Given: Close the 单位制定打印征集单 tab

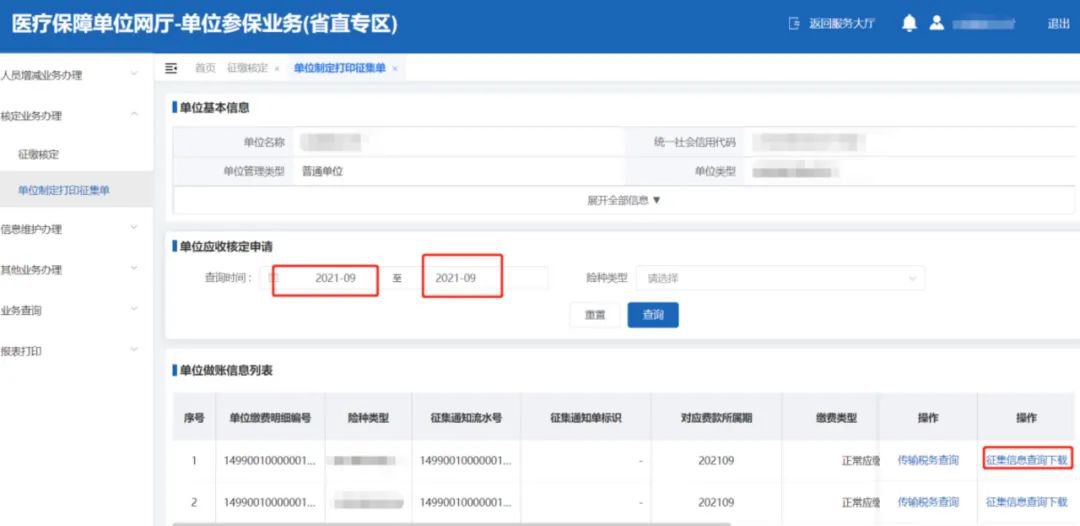Looking at the screenshot, I should click(x=395, y=69).
